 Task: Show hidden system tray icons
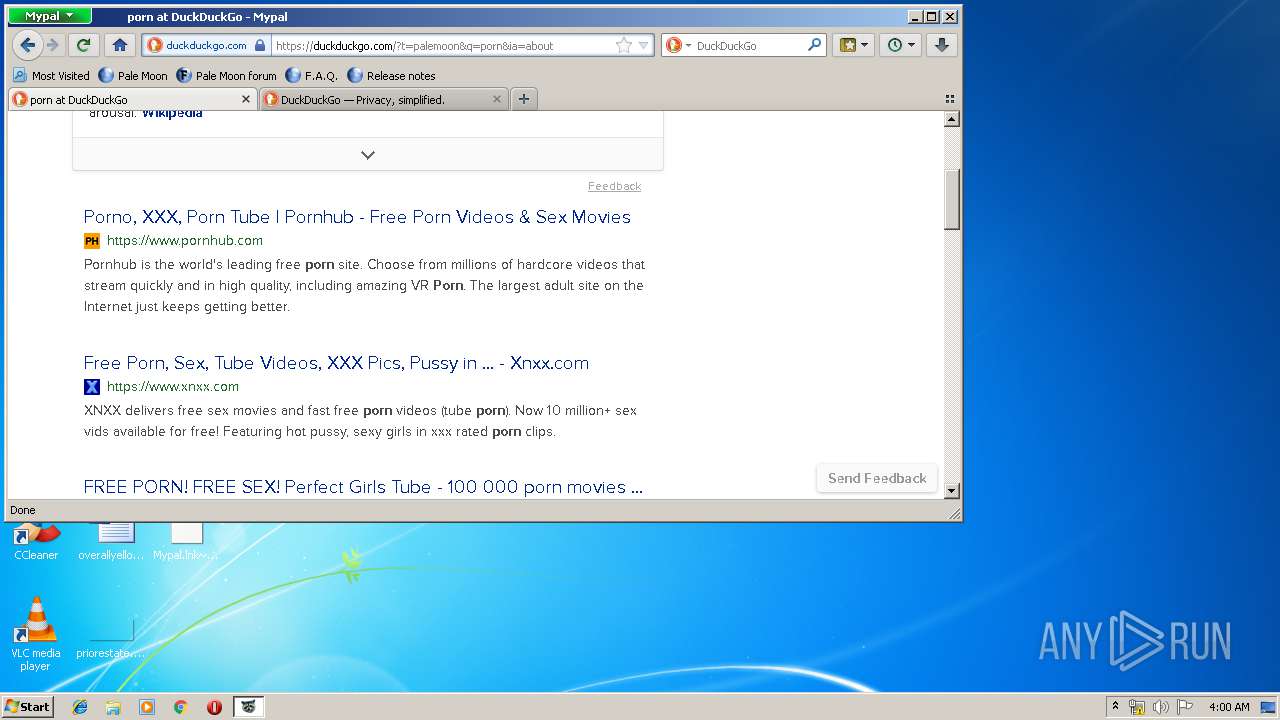1115,706
